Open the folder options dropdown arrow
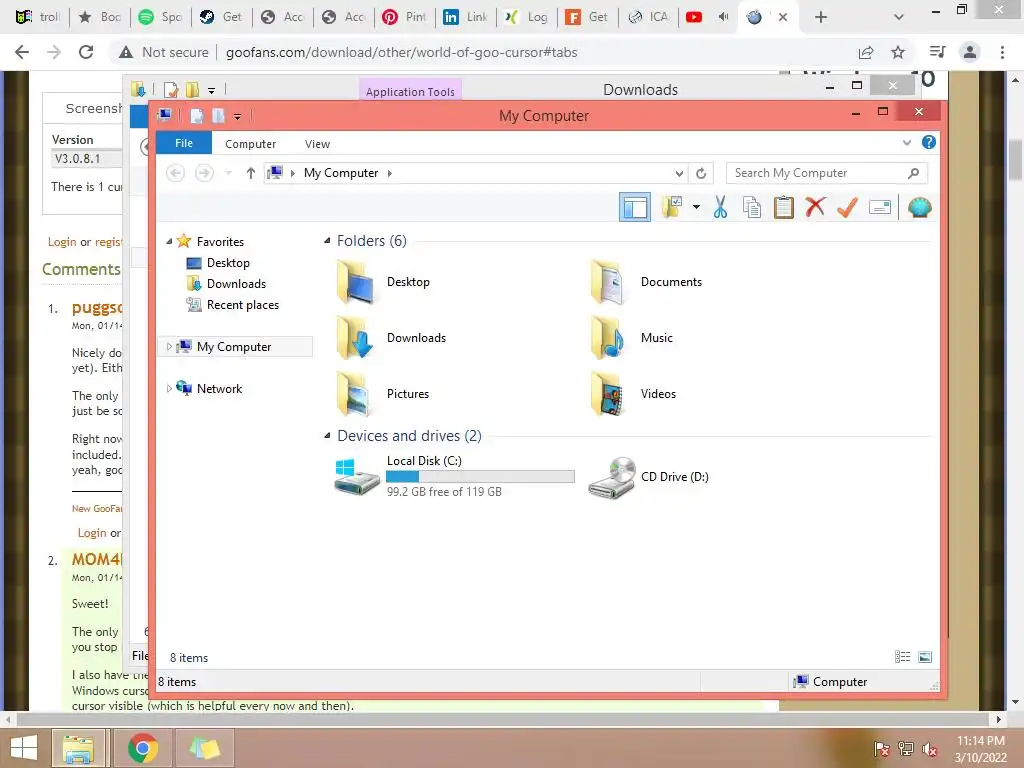Screen dimensions: 1024x768 696,208
